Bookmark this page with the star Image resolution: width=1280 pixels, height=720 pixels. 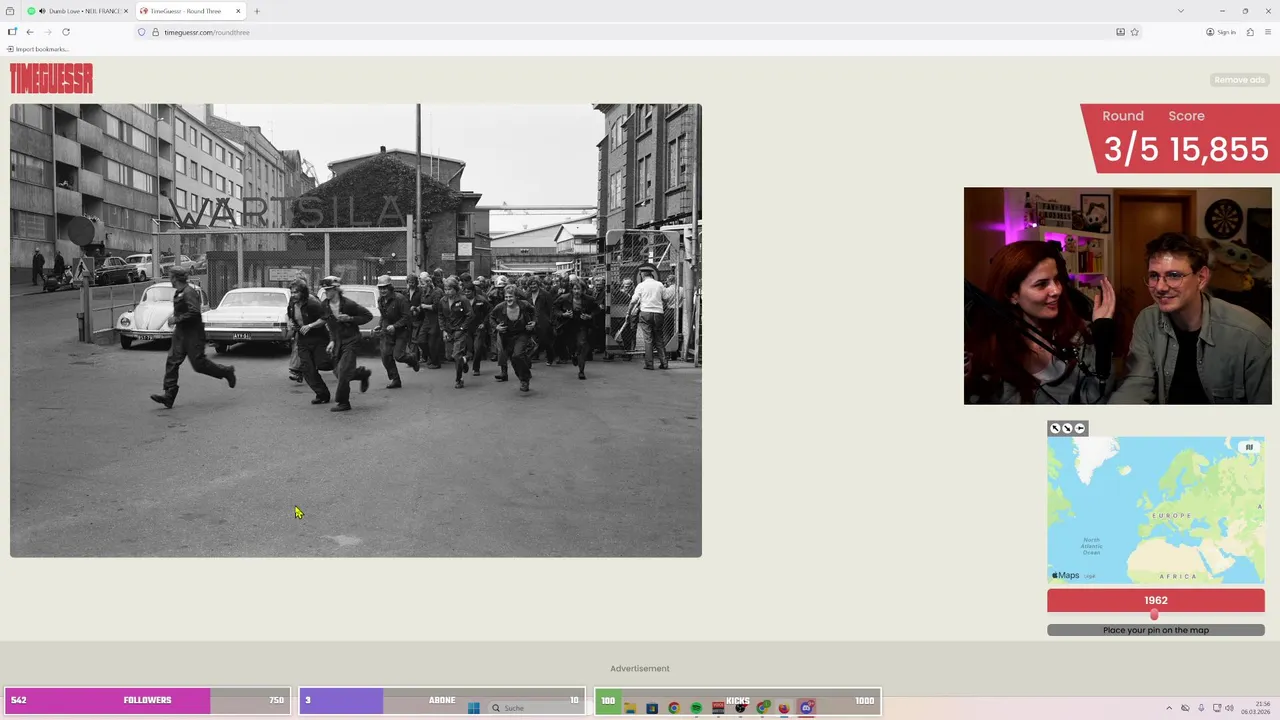click(x=1135, y=32)
